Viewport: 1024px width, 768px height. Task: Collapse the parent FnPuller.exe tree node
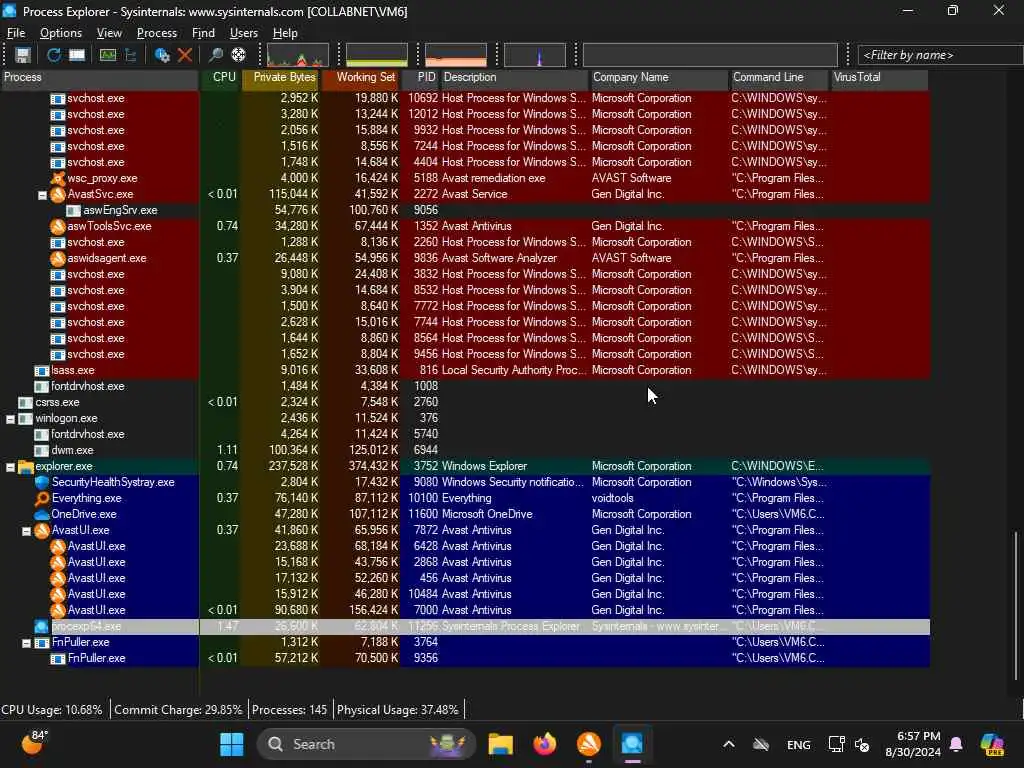[x=27, y=643]
